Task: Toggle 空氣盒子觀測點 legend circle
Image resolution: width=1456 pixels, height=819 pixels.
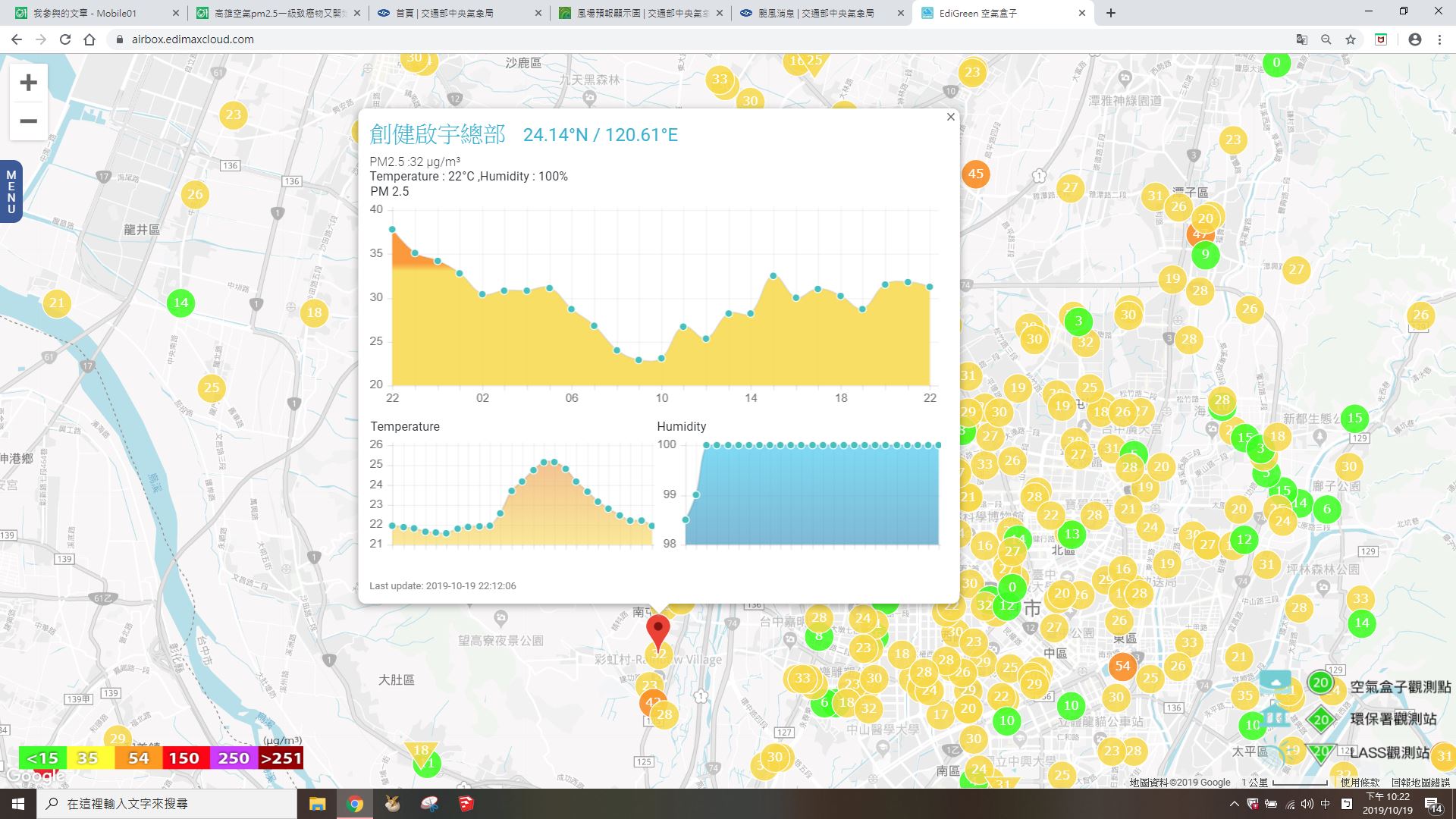Action: [1320, 682]
